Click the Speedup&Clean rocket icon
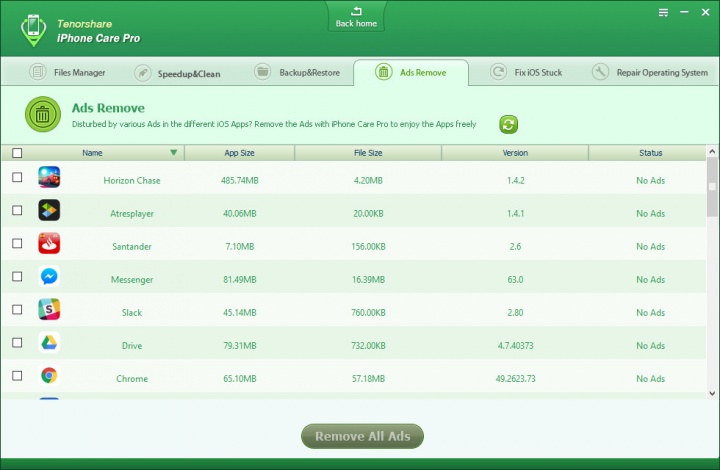 pos(142,73)
